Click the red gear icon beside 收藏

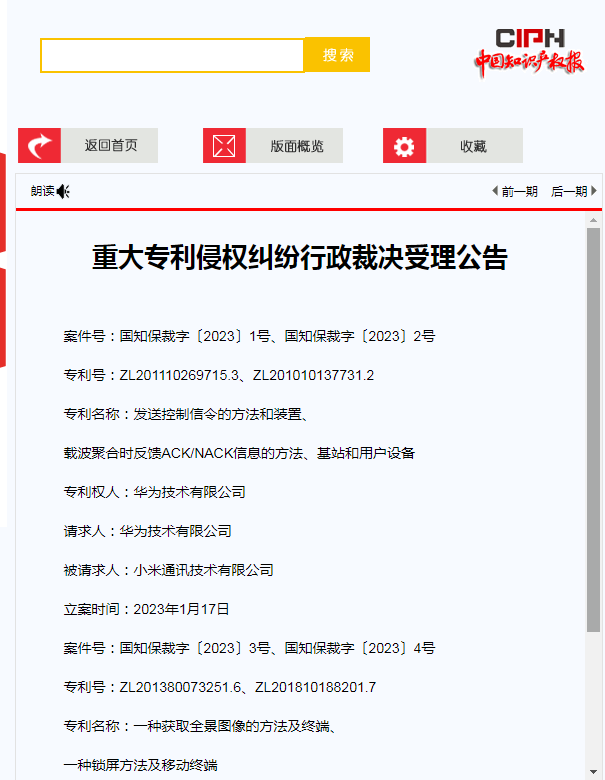coord(404,145)
